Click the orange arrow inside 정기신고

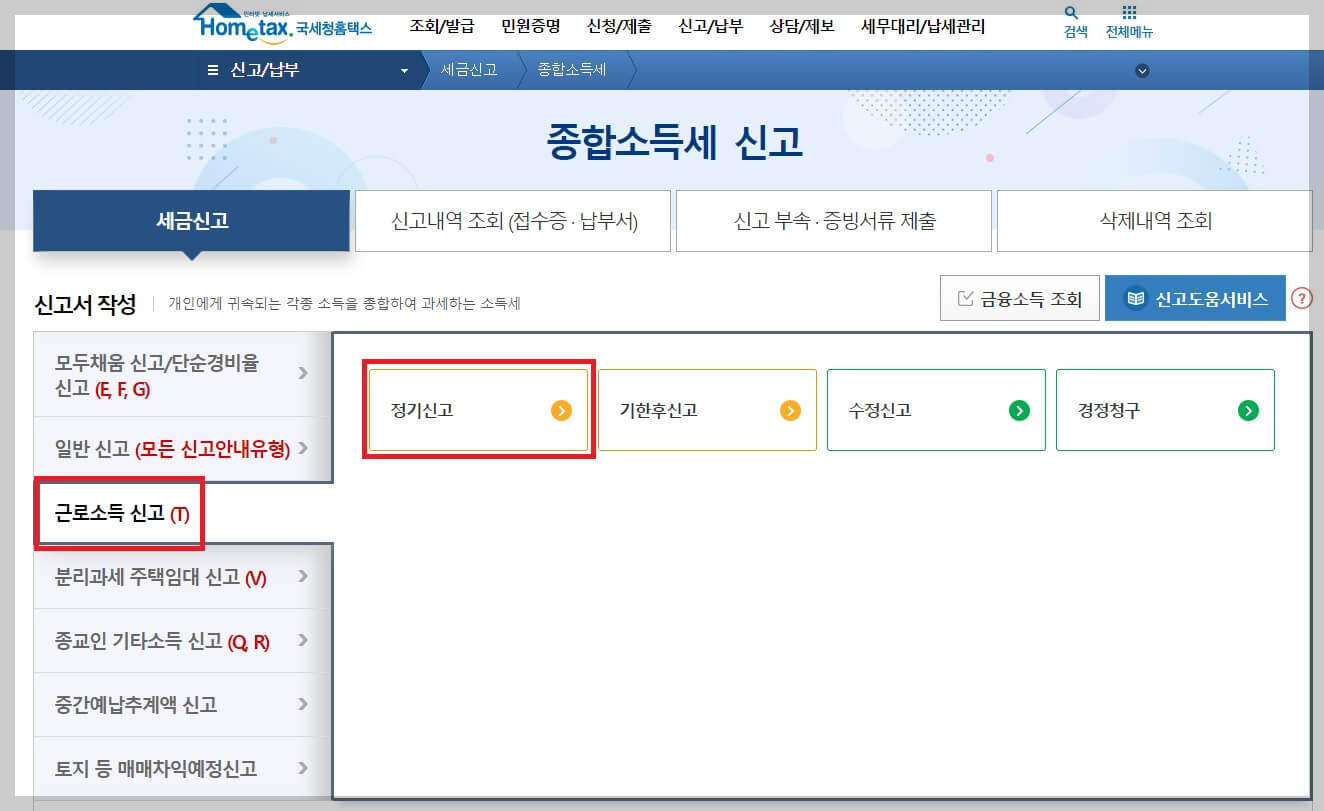562,410
